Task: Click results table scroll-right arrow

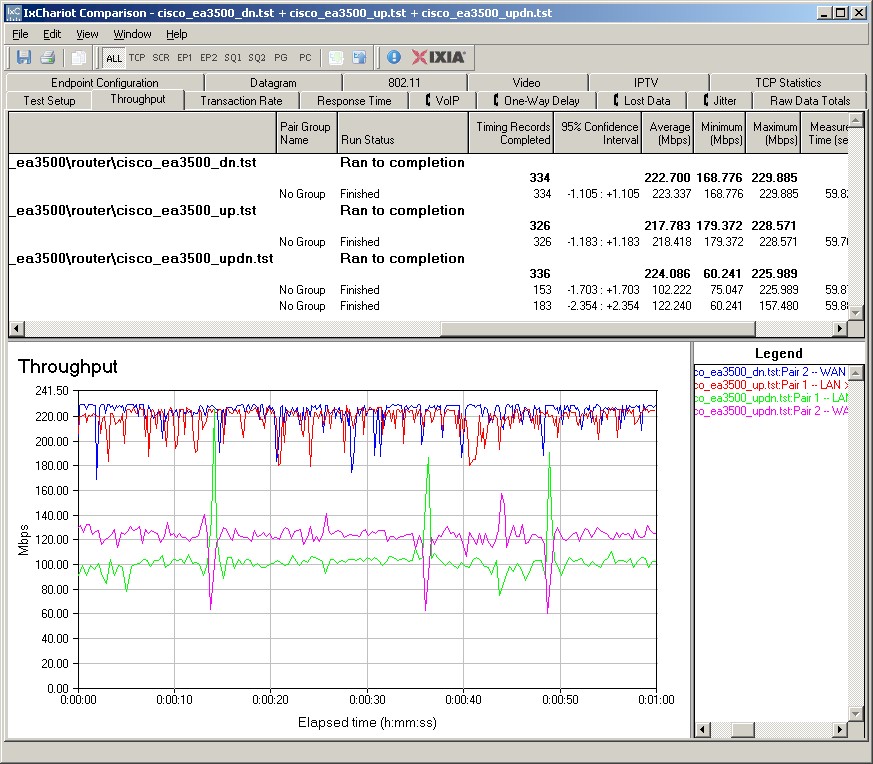Action: click(840, 329)
